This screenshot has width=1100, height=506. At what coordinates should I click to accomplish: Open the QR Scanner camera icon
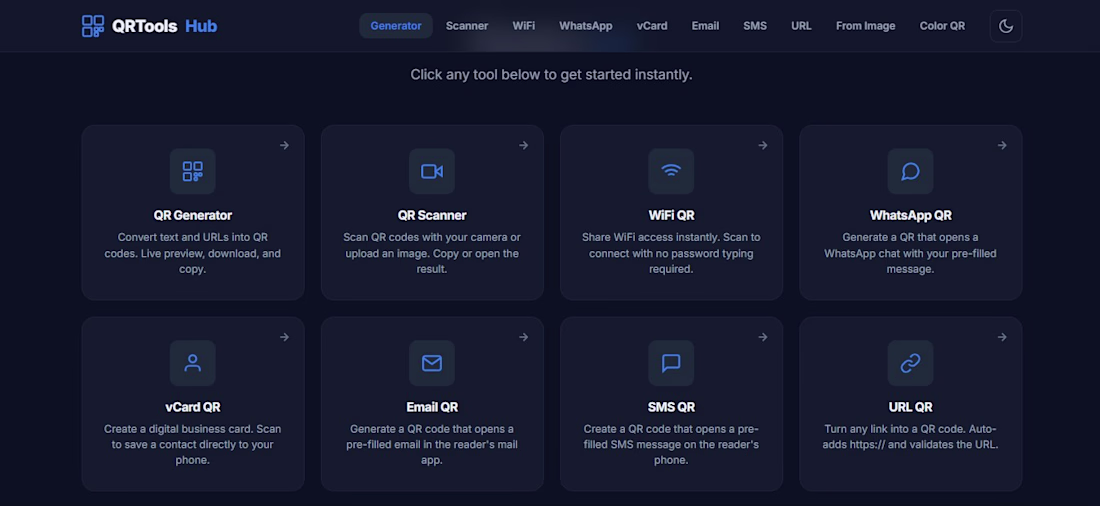(x=431, y=171)
